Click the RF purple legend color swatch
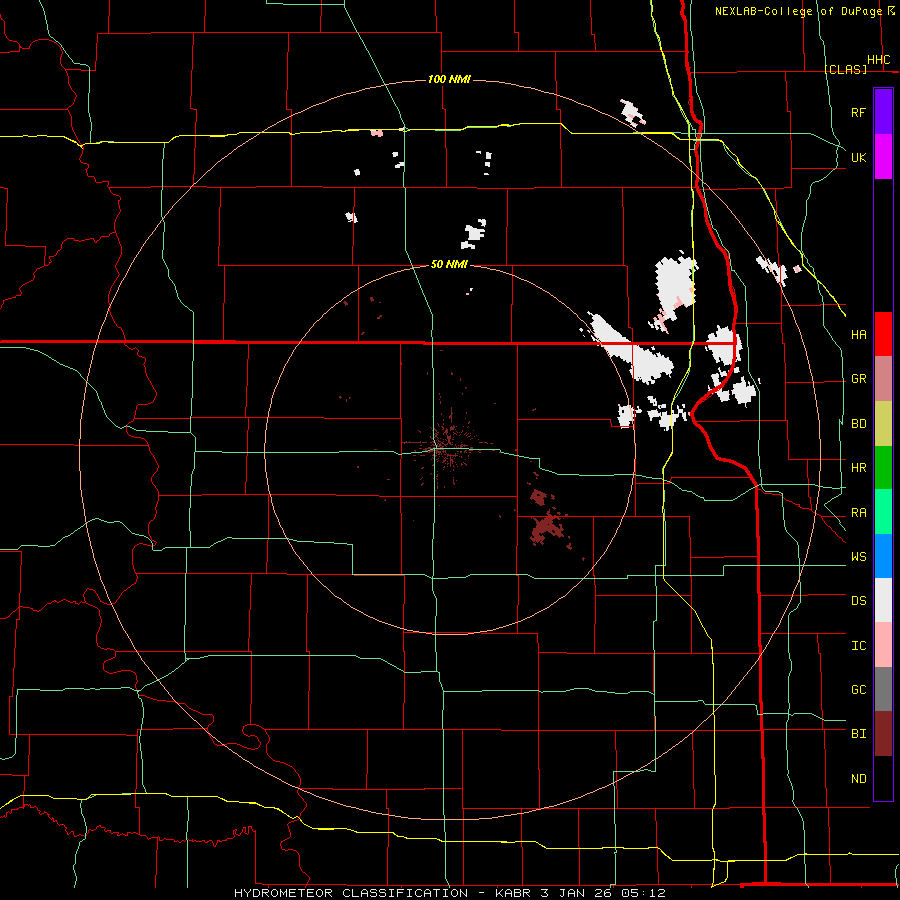This screenshot has width=900, height=900. [883, 112]
